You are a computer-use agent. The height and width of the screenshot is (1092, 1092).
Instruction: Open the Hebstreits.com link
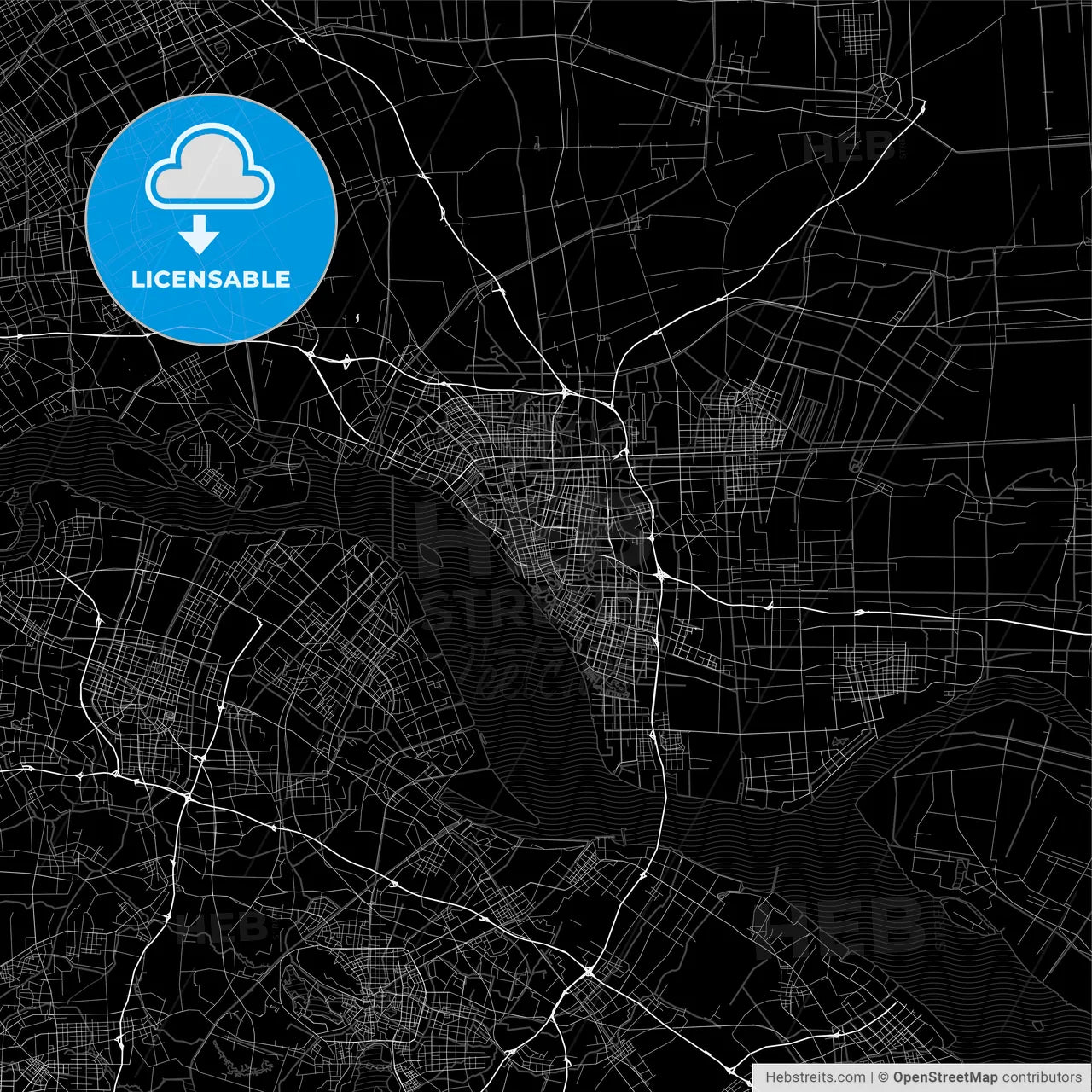pos(816,1078)
